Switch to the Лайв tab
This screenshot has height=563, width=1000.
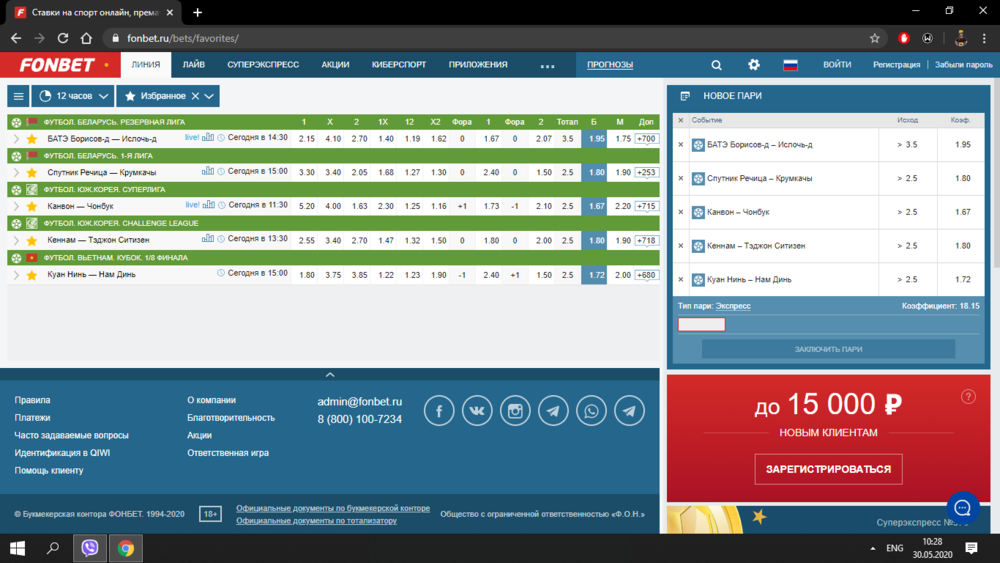(x=194, y=64)
